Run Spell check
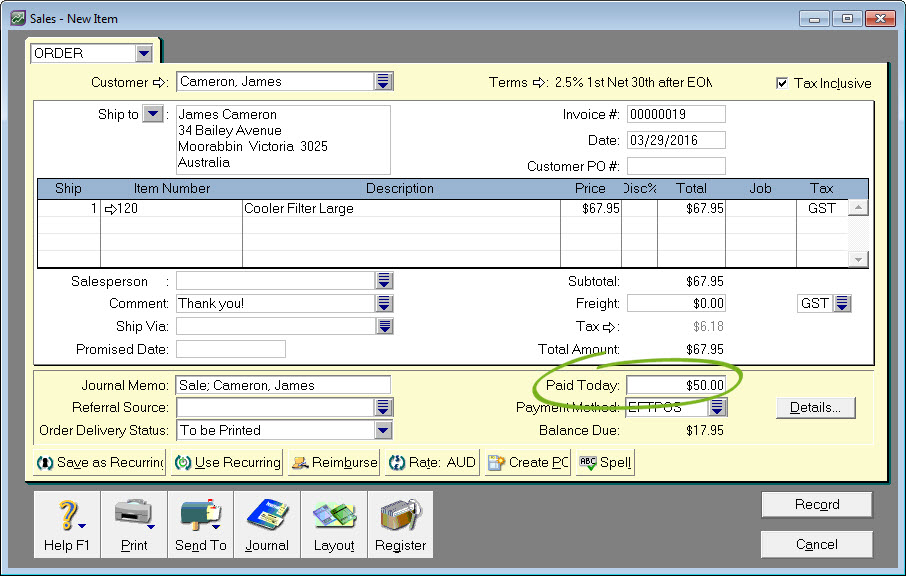906x576 pixels. [x=605, y=463]
